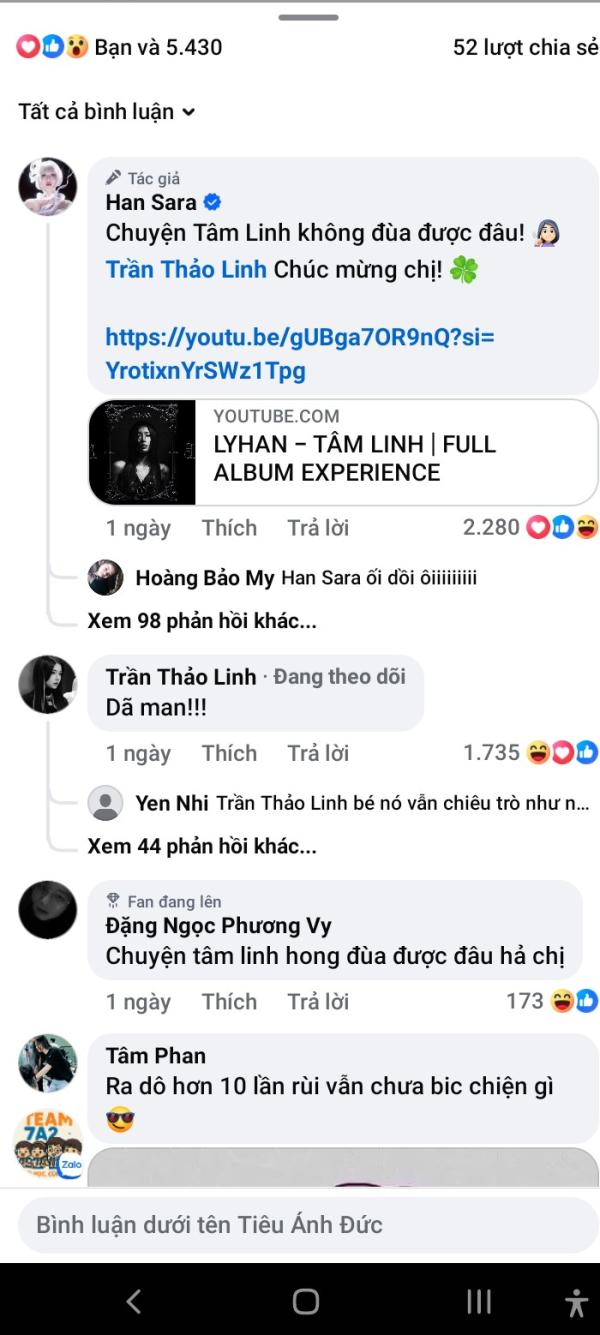600x1335 pixels.
Task: Go back using the Android back arrow
Action: (x=133, y=1301)
